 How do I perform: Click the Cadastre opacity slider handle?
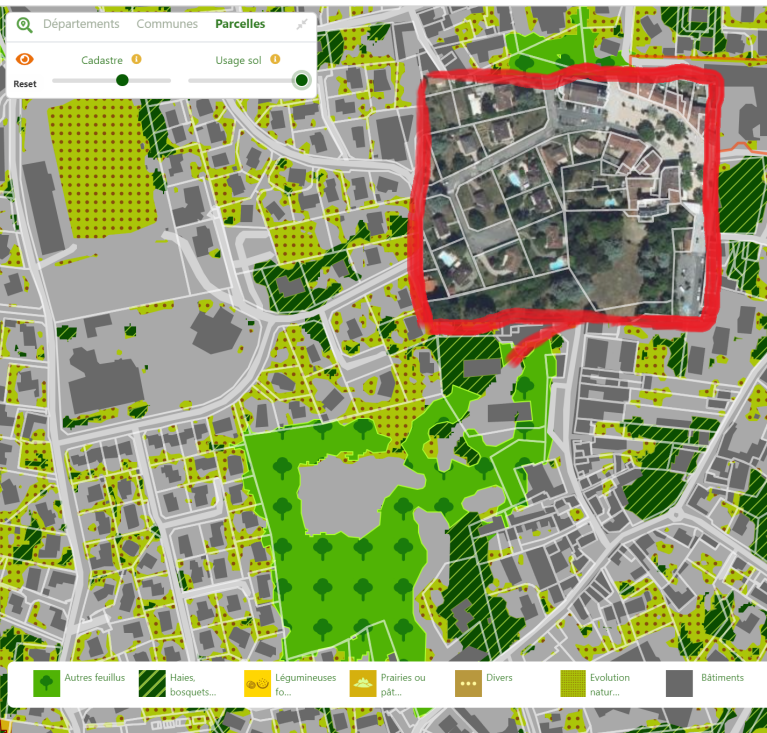click(122, 80)
